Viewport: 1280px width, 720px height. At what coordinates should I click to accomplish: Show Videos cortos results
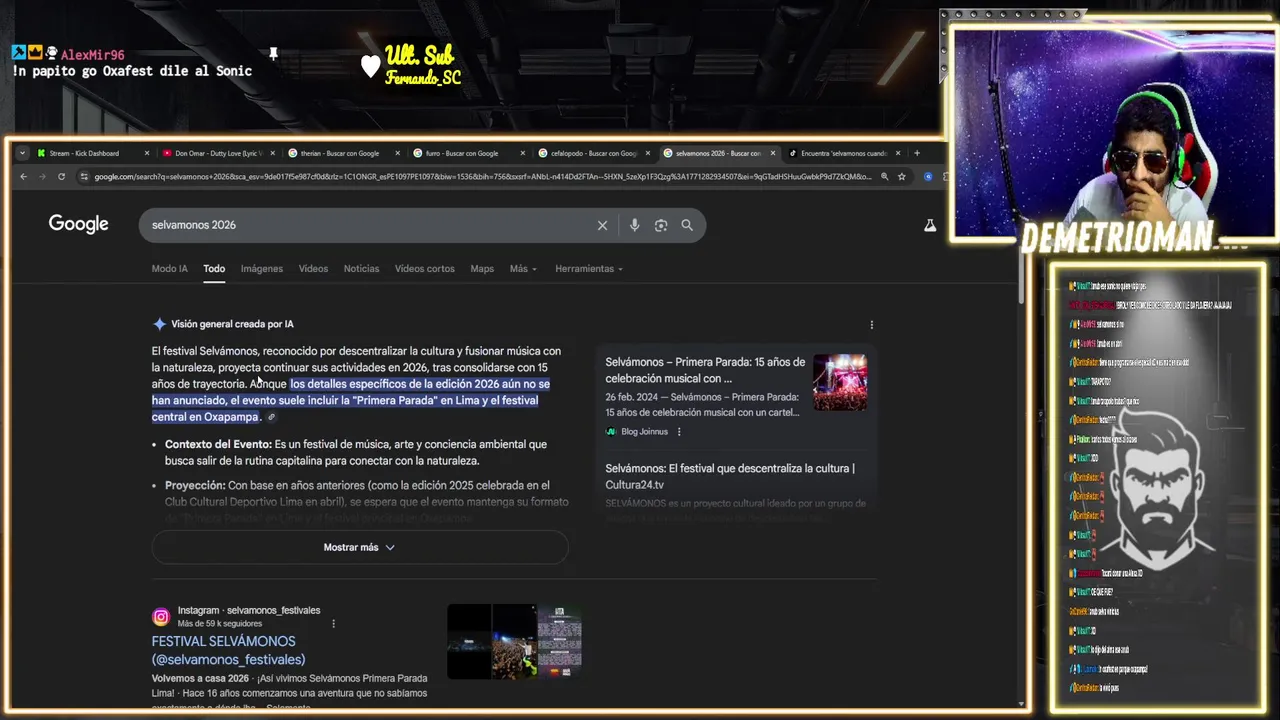[424, 269]
